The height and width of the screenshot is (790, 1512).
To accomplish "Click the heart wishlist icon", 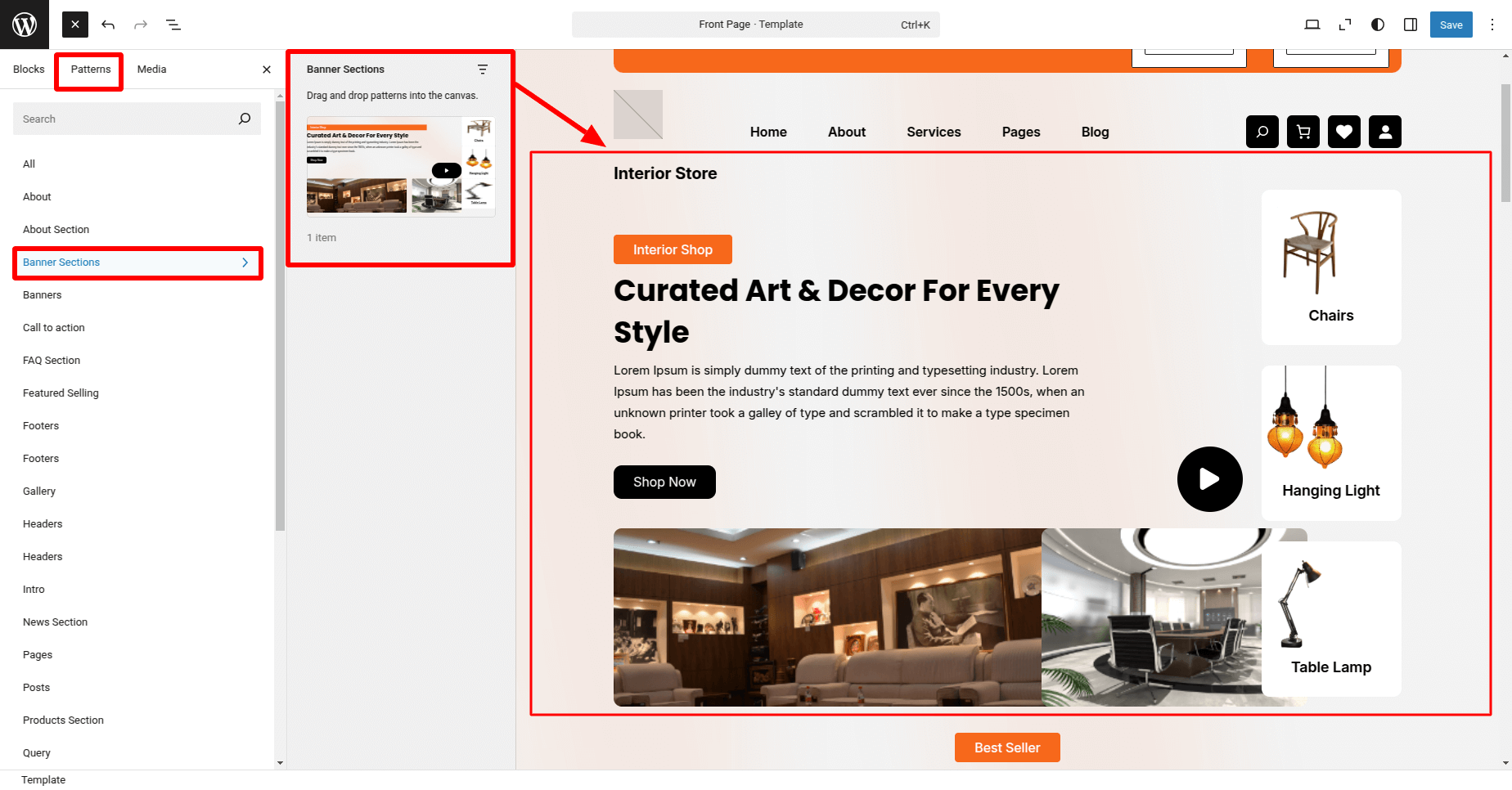I will coord(1344,132).
